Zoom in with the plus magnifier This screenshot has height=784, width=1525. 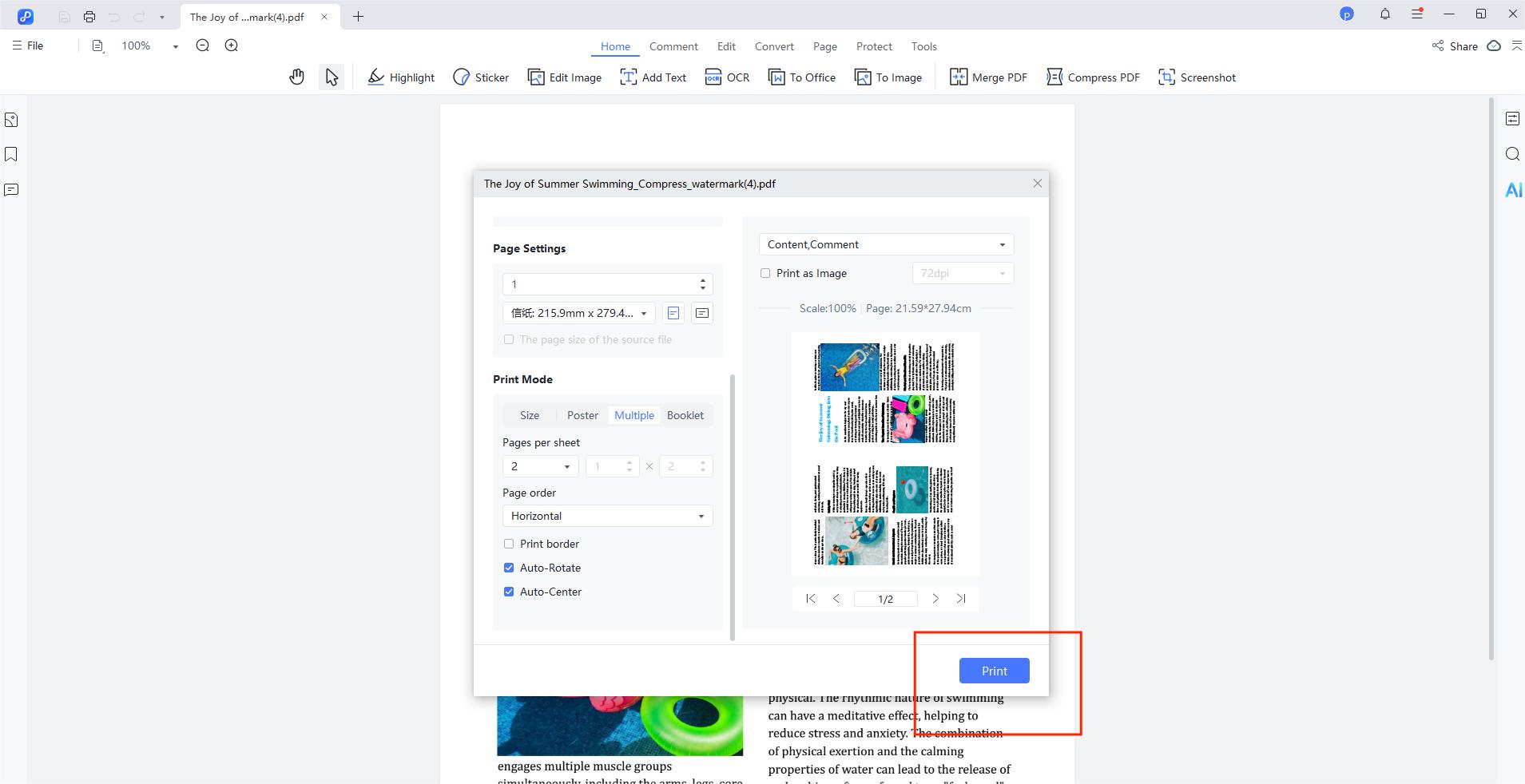pos(232,46)
